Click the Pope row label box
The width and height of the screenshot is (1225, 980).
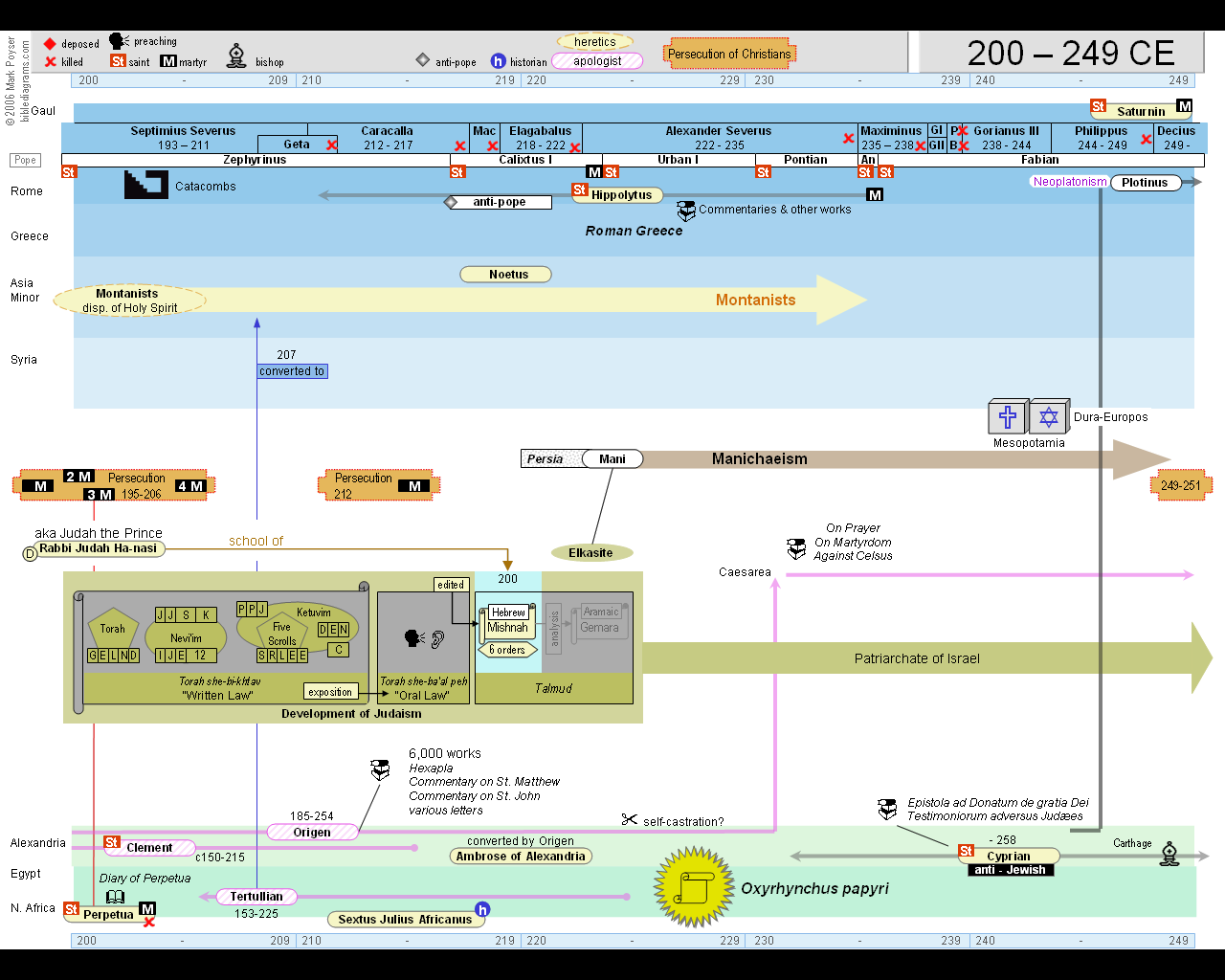pyautogui.click(x=26, y=160)
